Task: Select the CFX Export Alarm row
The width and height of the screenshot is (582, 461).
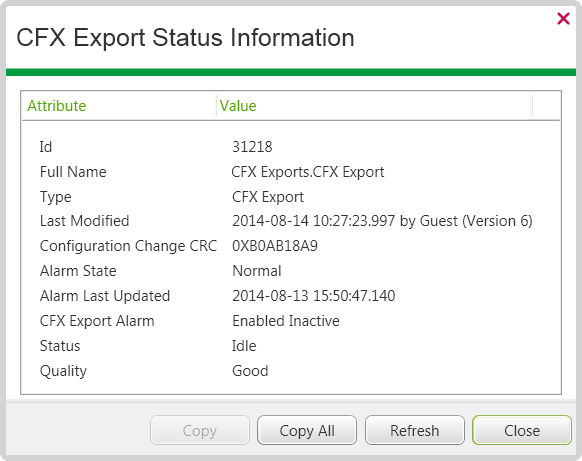Action: (x=291, y=321)
